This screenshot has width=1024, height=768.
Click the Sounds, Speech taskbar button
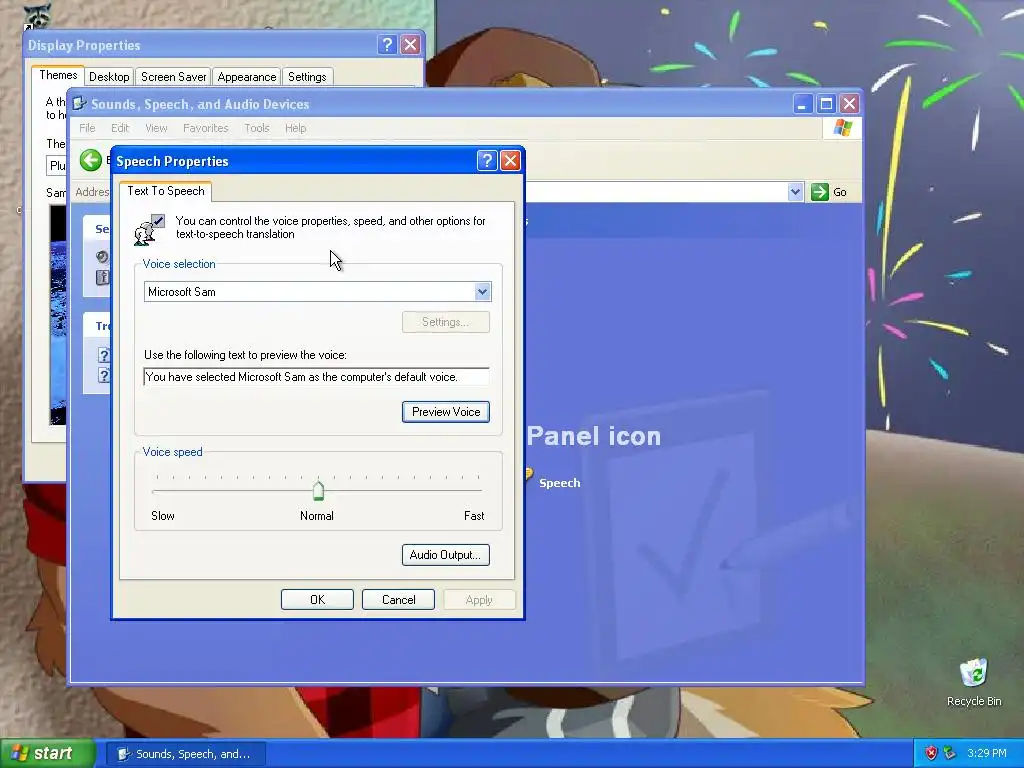185,754
